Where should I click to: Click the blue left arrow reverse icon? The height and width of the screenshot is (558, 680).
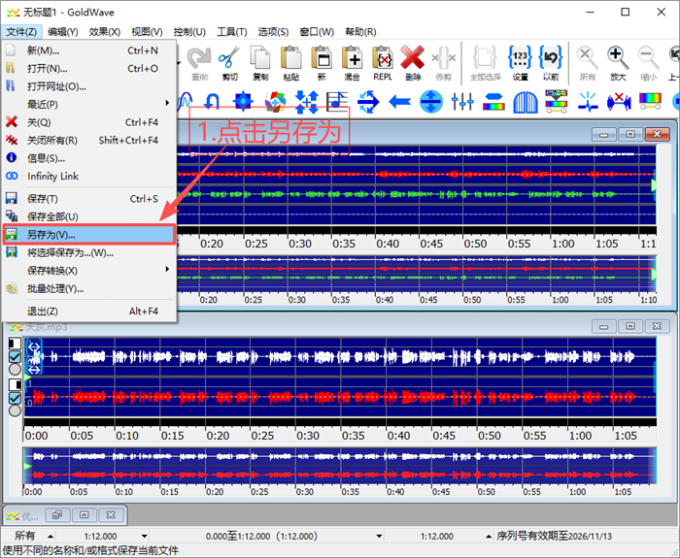[400, 102]
